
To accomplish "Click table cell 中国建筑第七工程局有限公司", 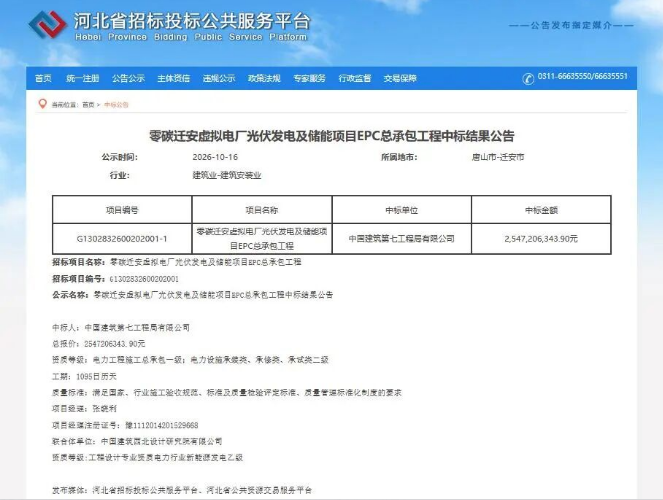I will 402,239.
